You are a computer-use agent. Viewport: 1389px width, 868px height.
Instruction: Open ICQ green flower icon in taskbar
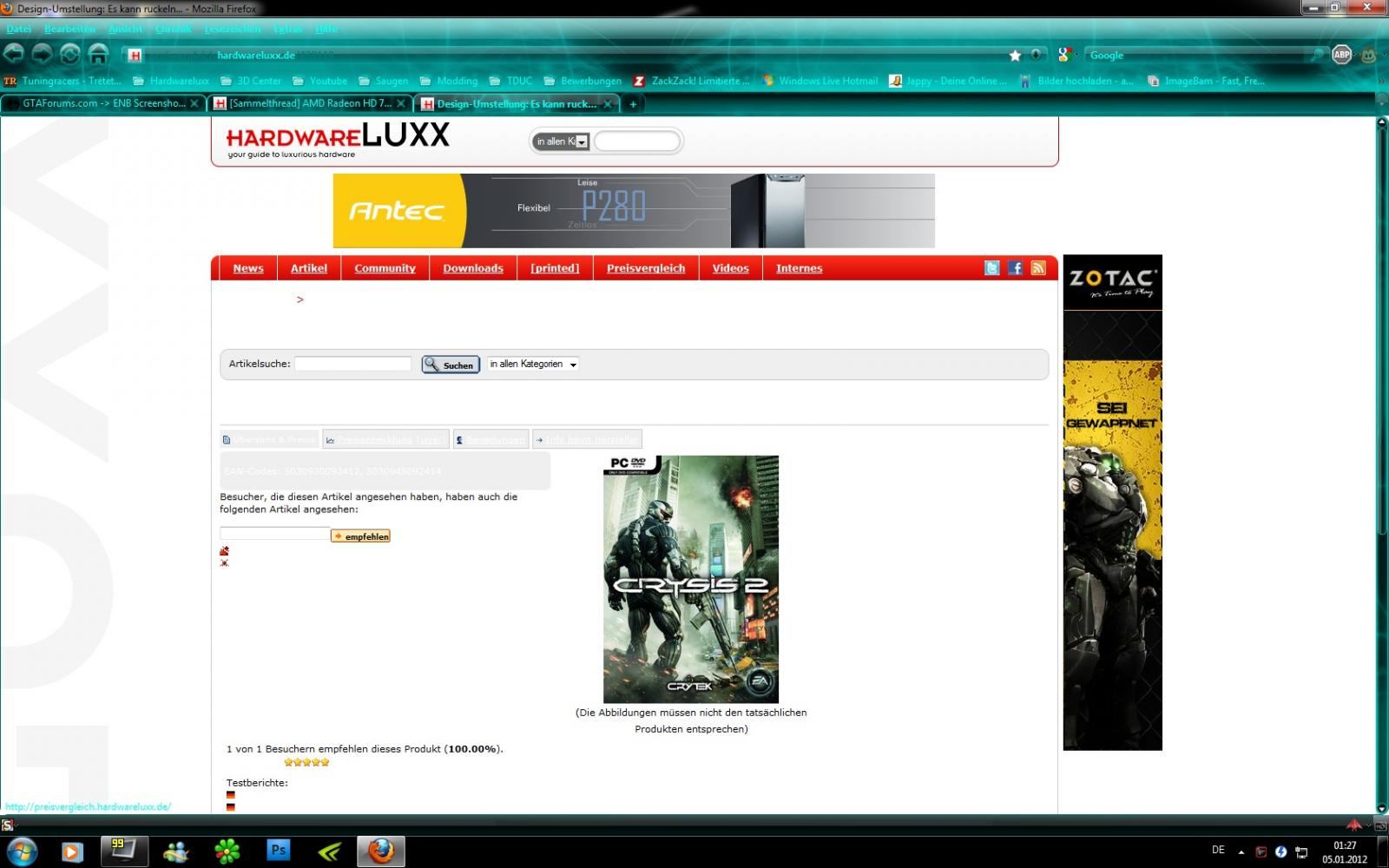227,852
